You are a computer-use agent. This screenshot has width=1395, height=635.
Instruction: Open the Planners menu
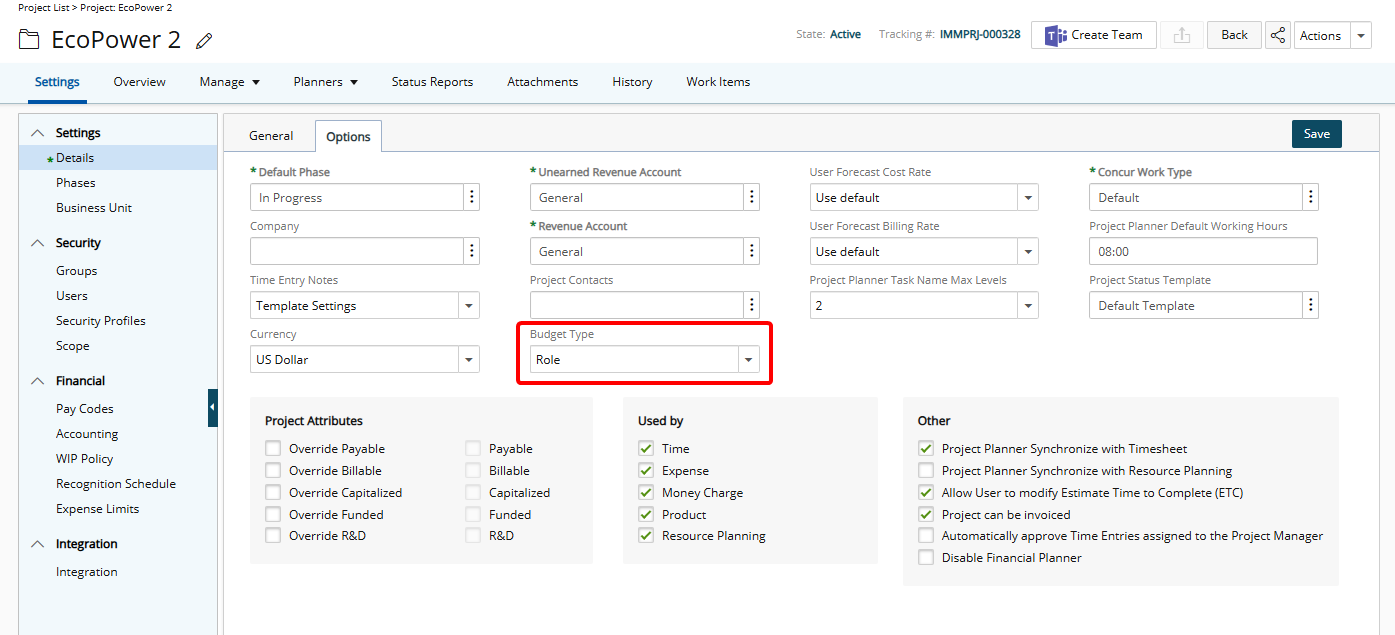click(x=325, y=82)
